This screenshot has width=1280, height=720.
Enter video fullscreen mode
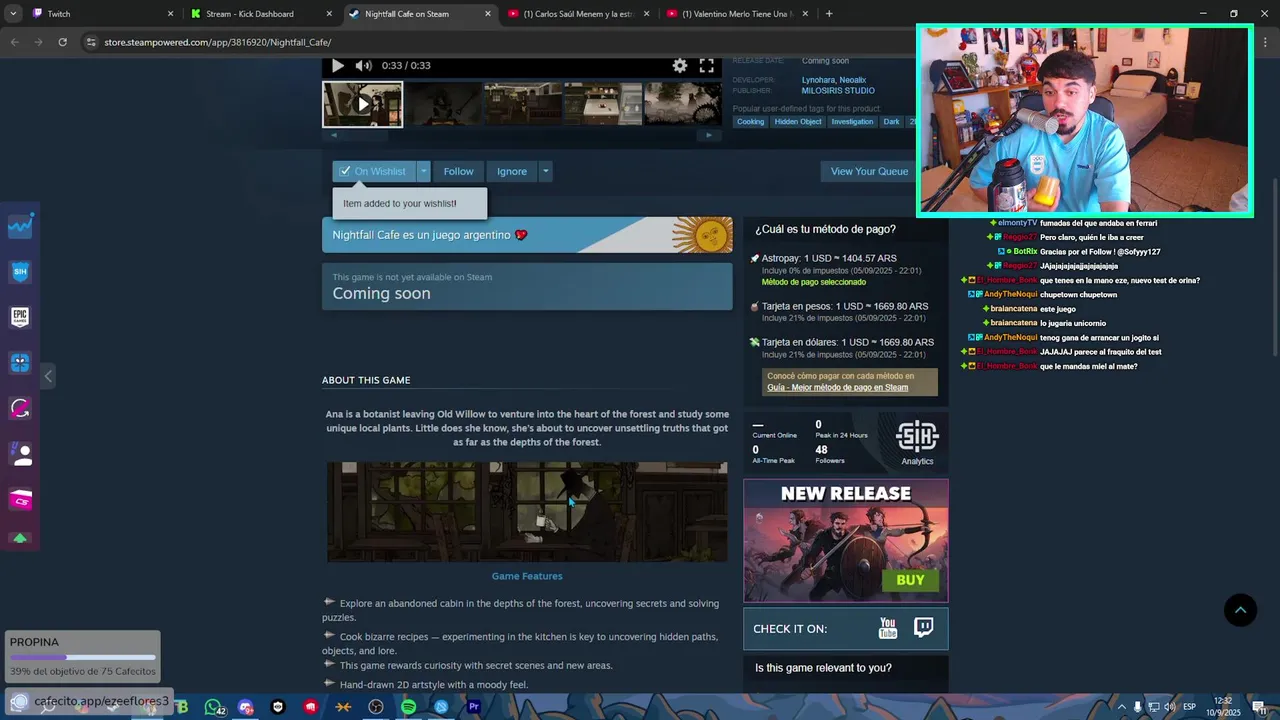click(x=707, y=65)
